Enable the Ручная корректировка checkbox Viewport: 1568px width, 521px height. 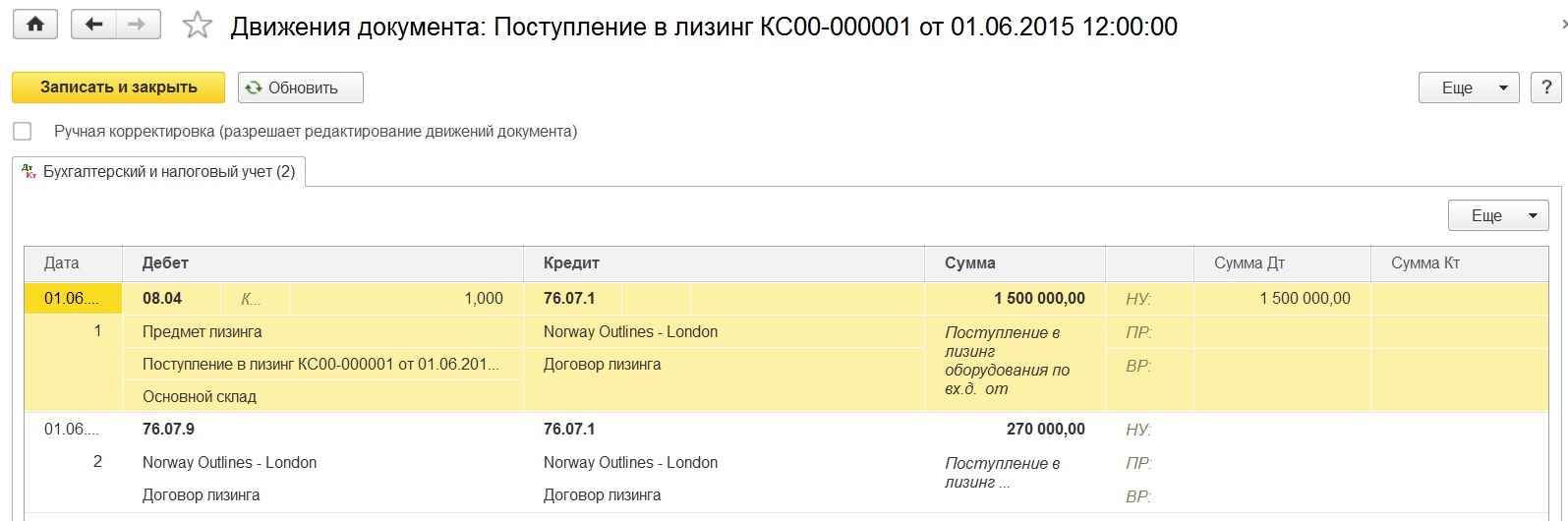pos(23,132)
